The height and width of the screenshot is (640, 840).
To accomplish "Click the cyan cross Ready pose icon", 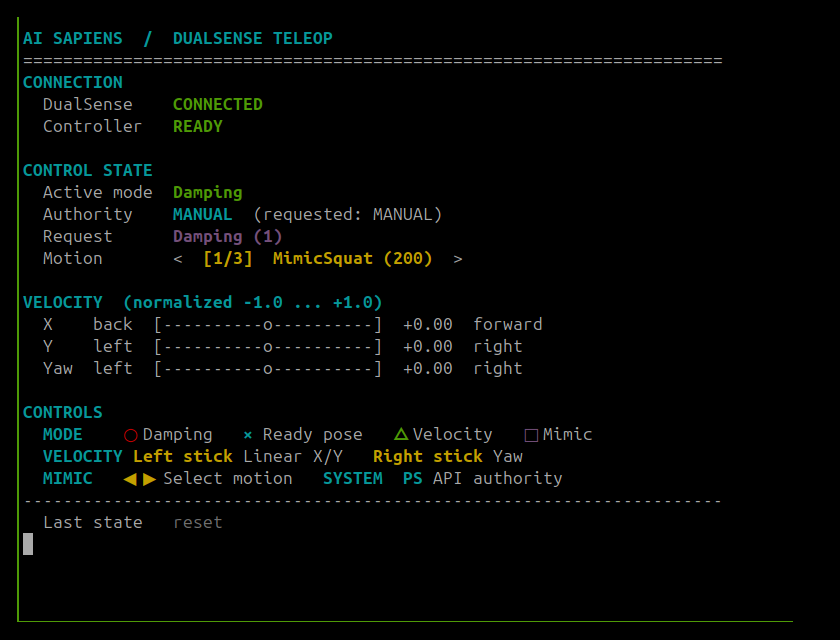I will tap(248, 435).
